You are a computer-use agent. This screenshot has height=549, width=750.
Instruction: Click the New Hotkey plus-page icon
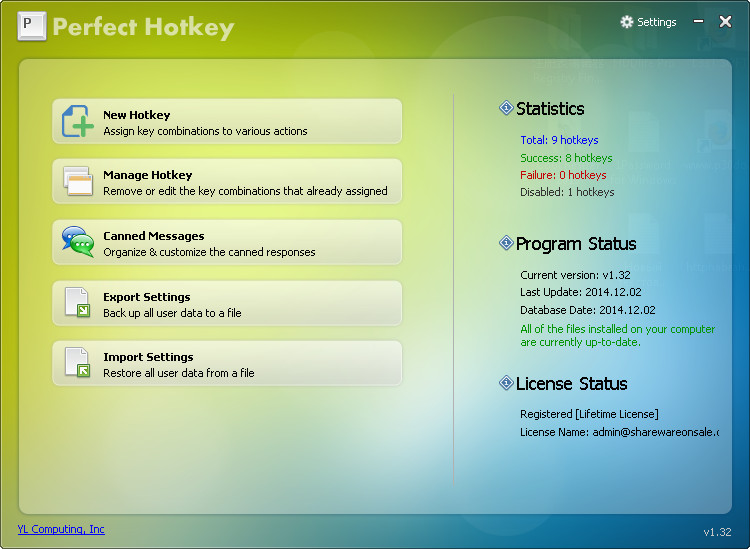pos(77,121)
